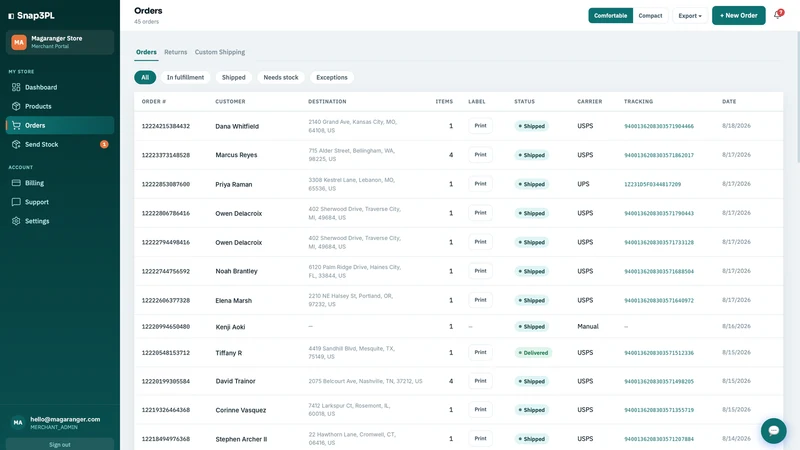Print label for Dana Whitfield order
800x450 pixels.
coord(480,126)
